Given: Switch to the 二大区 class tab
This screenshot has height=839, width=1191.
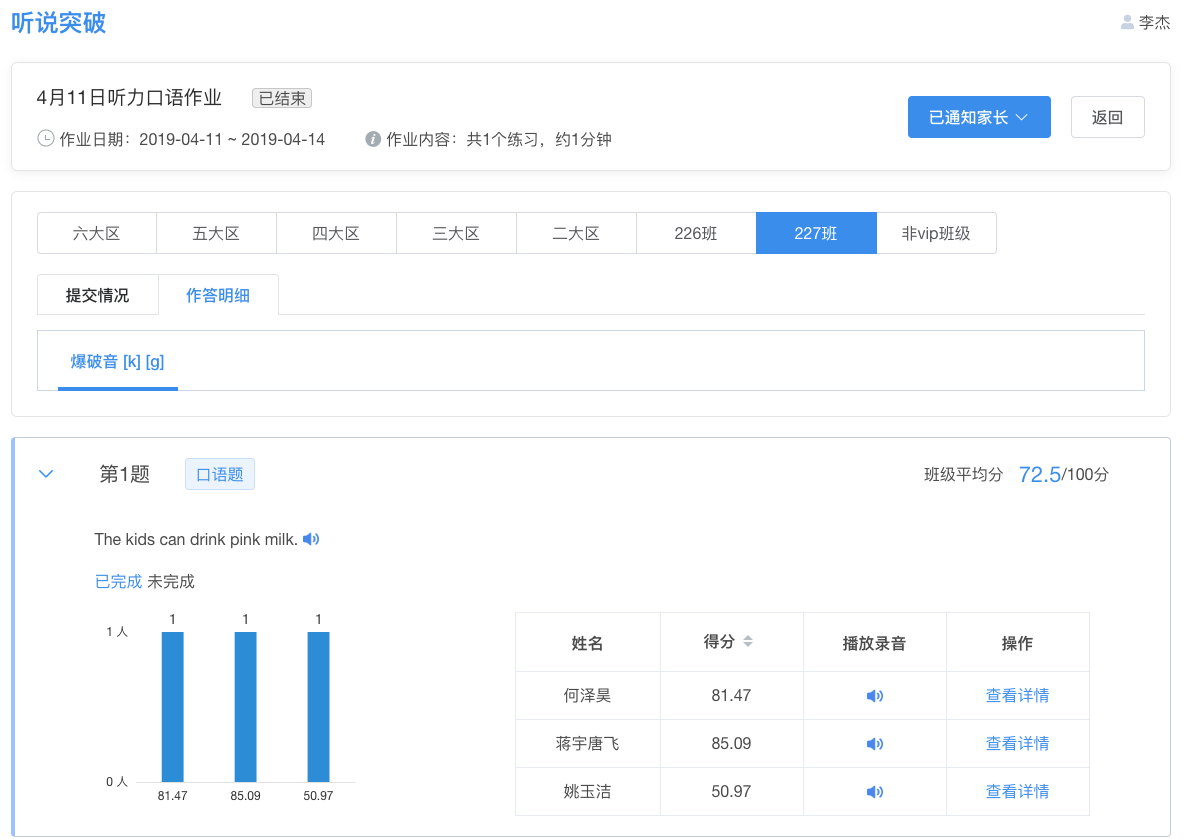Looking at the screenshot, I should [x=577, y=233].
